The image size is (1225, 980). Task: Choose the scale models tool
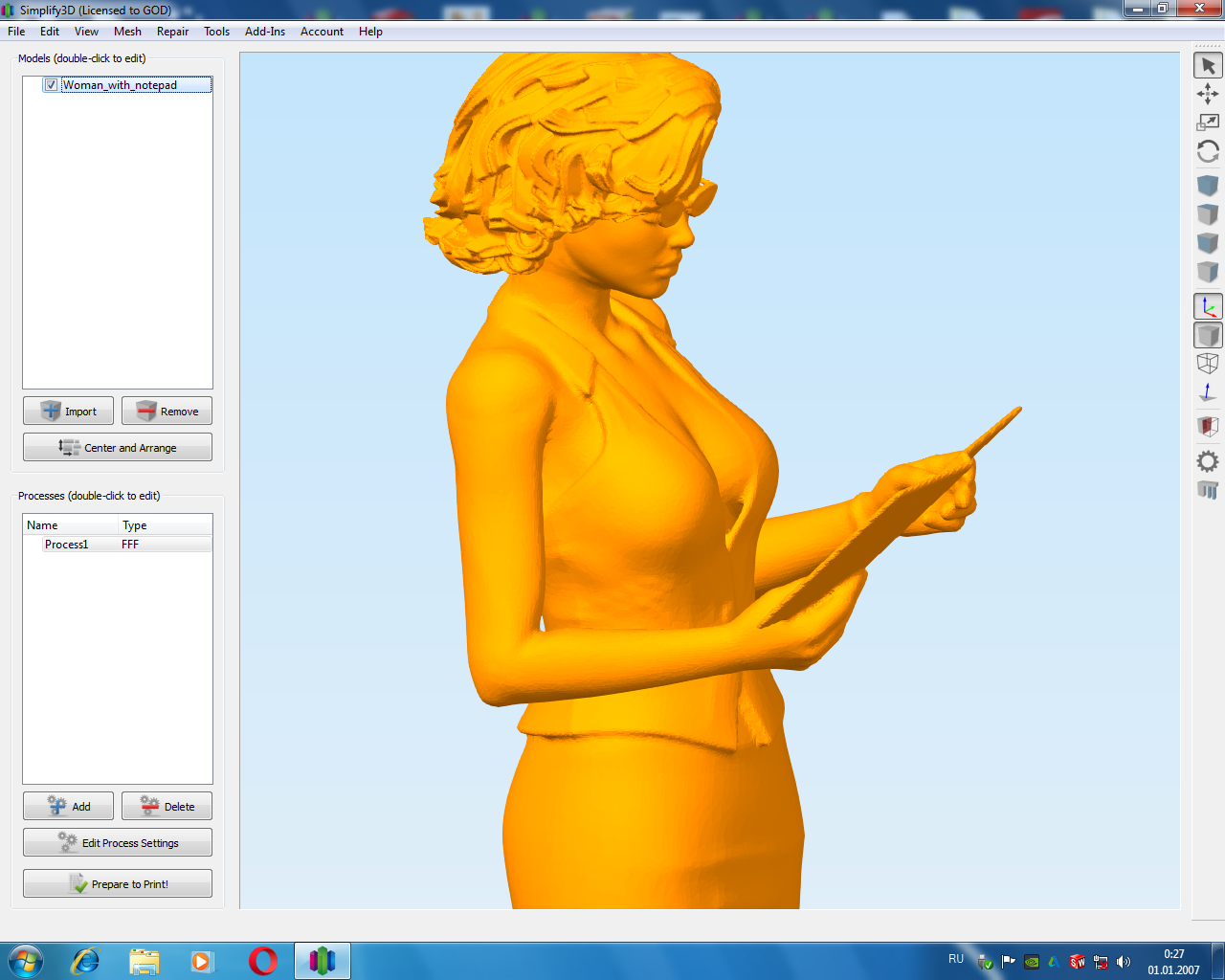tap(1208, 122)
